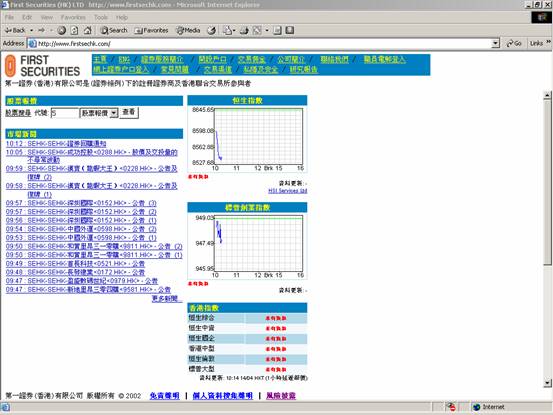Open the File menu
Viewport: 553px width, 415px height.
(9, 17)
